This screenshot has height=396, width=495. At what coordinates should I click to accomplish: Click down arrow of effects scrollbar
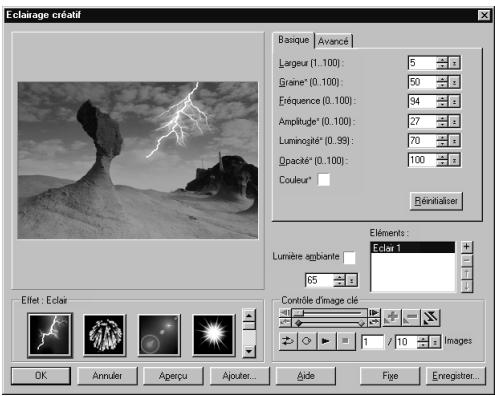249,351
